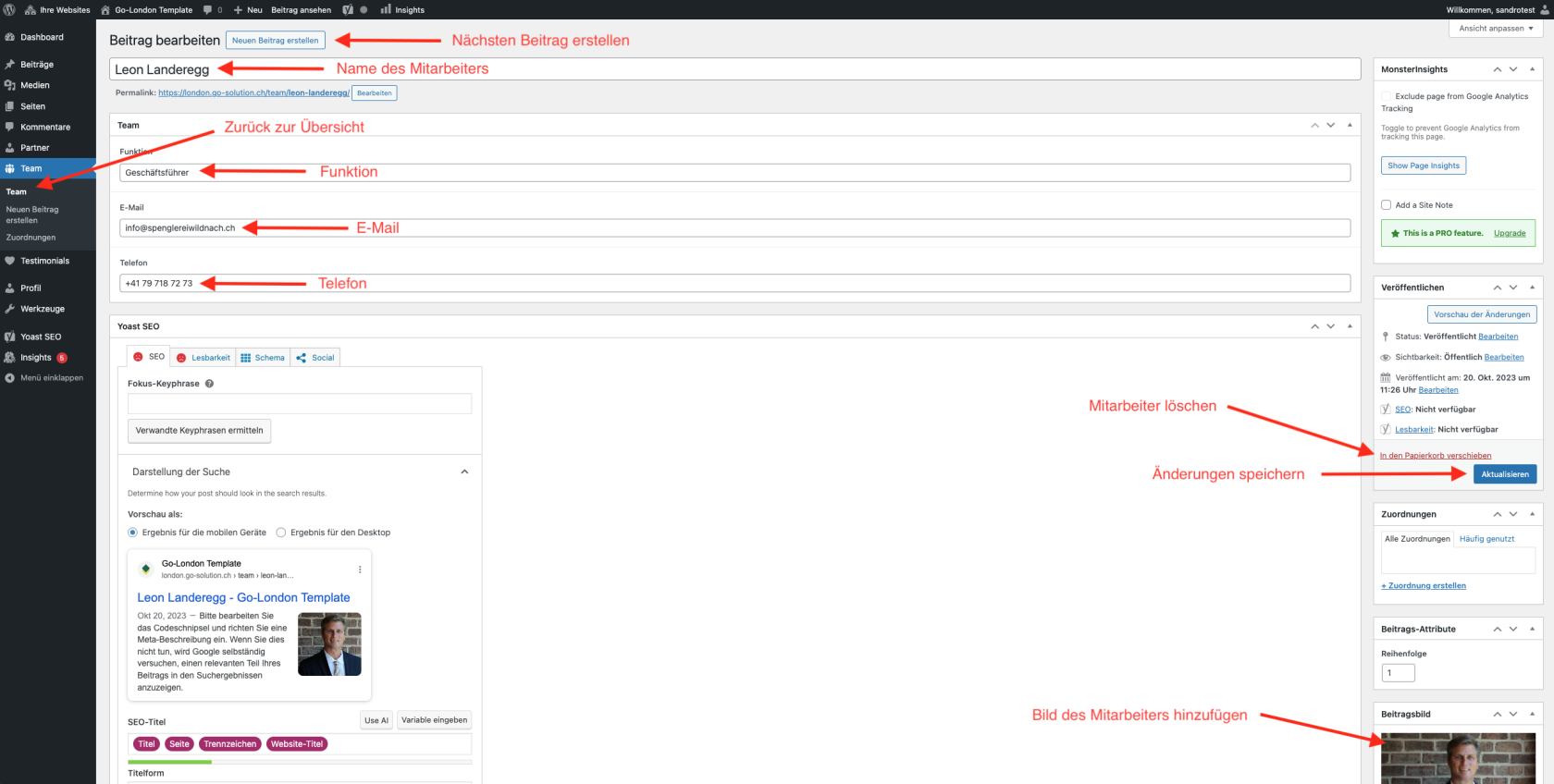Move the Team metabox down

point(1331,125)
